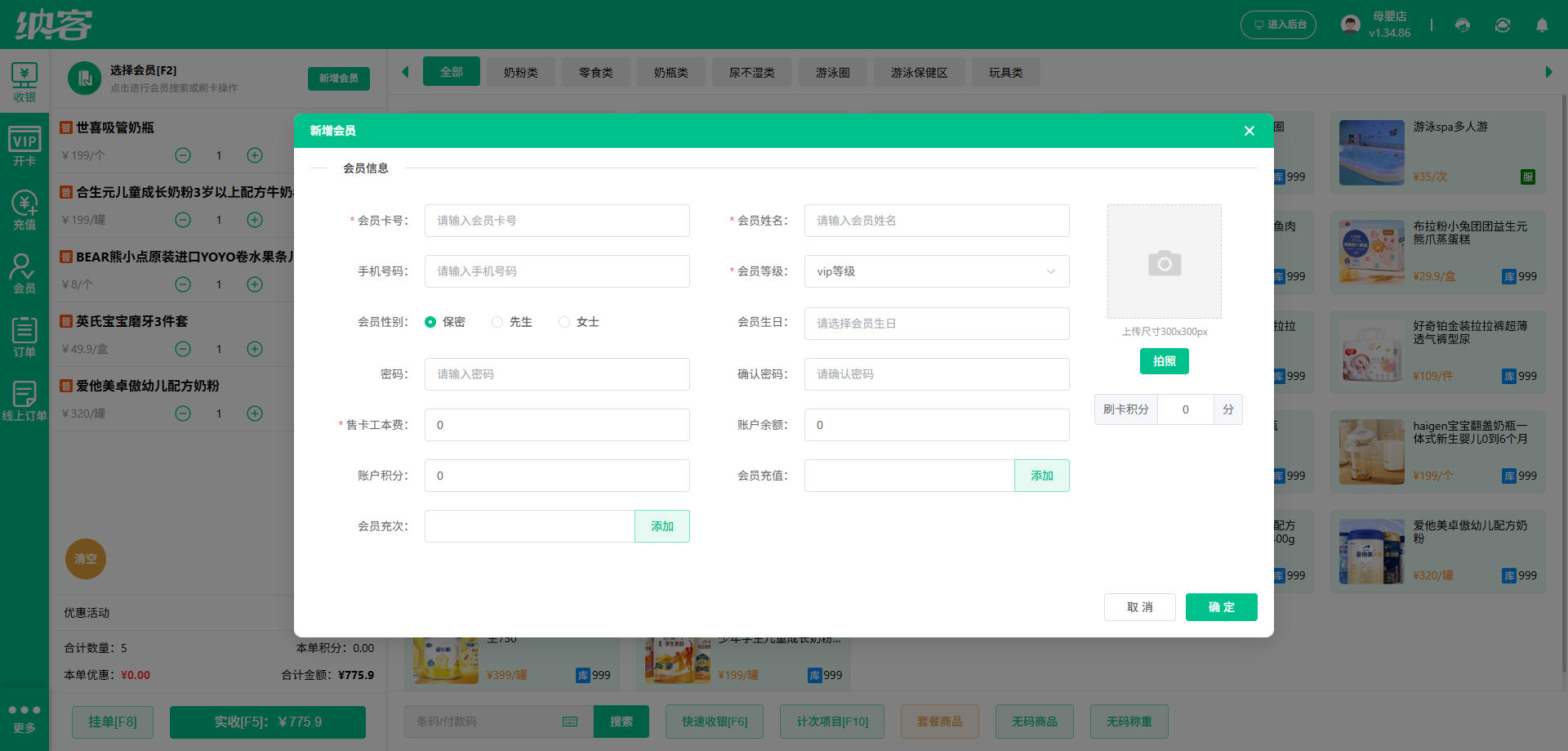Open the 充值 recharge sidebar icon
Image resolution: width=1568 pixels, height=751 pixels.
point(24,209)
